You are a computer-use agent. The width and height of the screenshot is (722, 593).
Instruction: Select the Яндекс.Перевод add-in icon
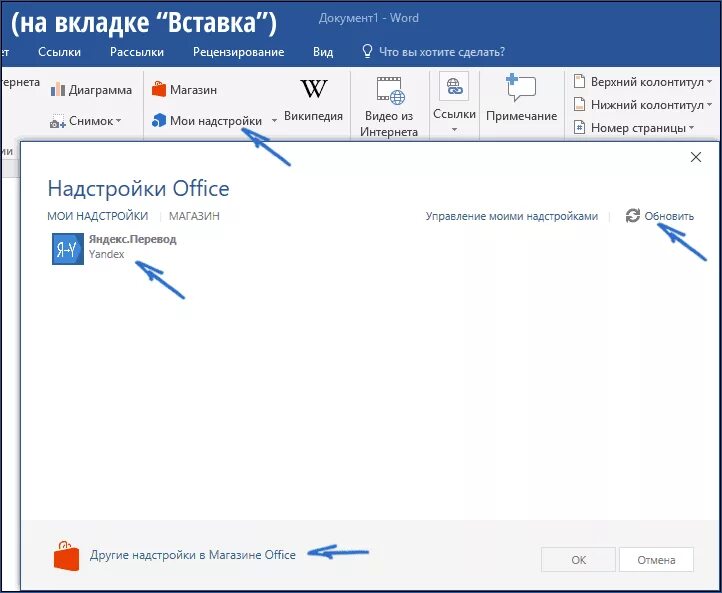[68, 249]
